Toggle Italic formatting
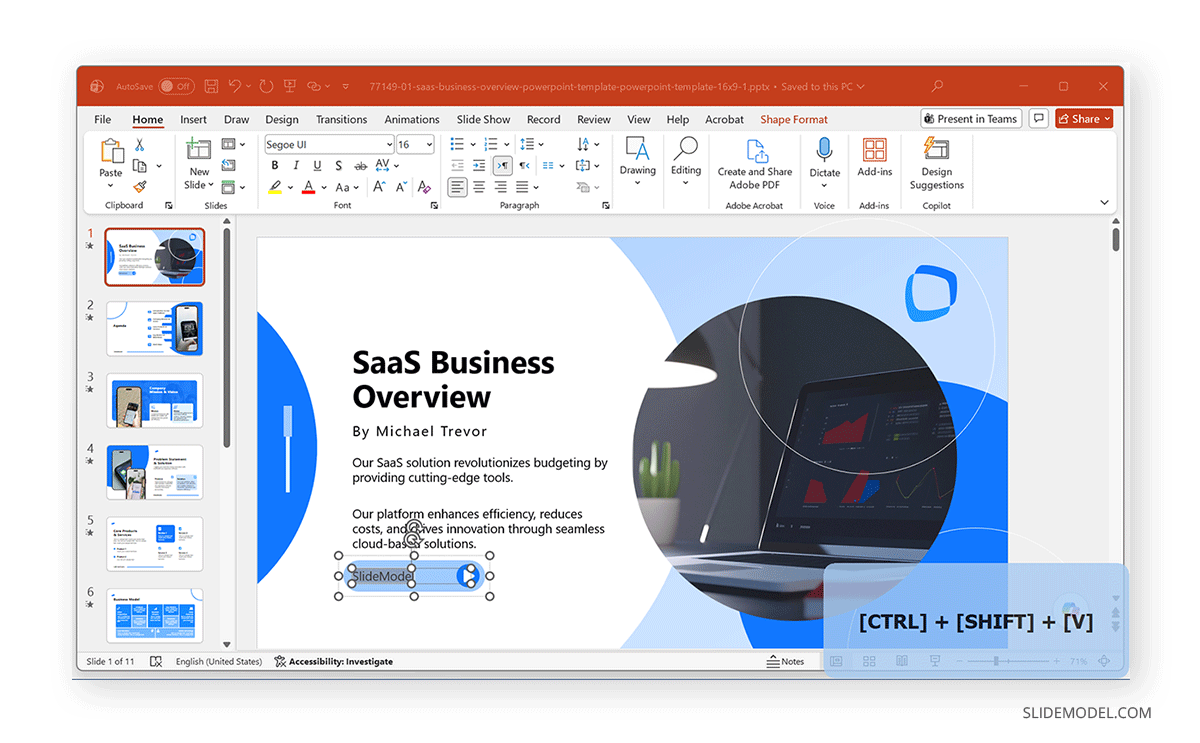Viewport: 1200px width, 743px height. [296, 166]
